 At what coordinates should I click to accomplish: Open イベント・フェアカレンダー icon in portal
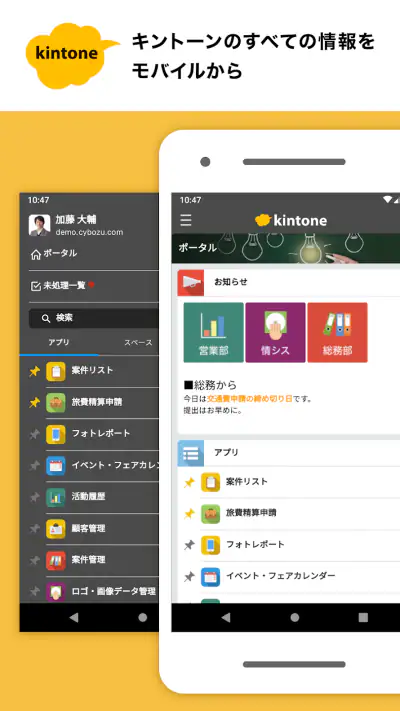210,577
